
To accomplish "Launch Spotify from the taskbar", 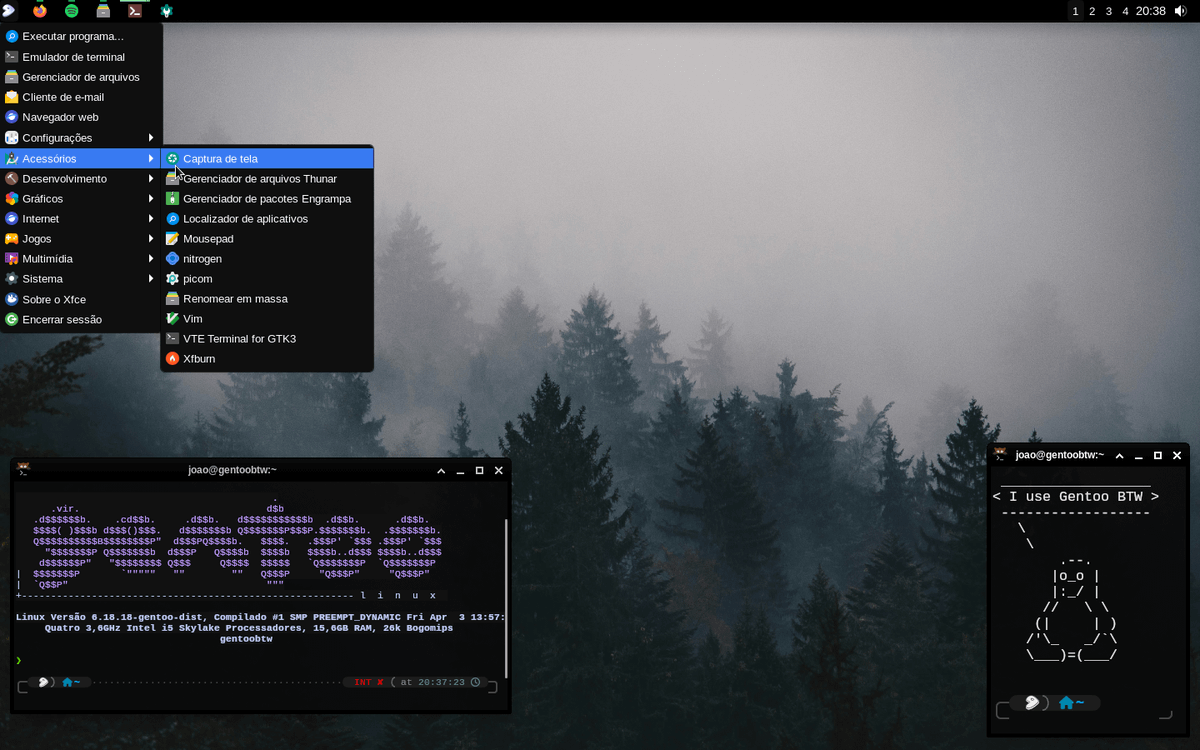I will point(71,11).
